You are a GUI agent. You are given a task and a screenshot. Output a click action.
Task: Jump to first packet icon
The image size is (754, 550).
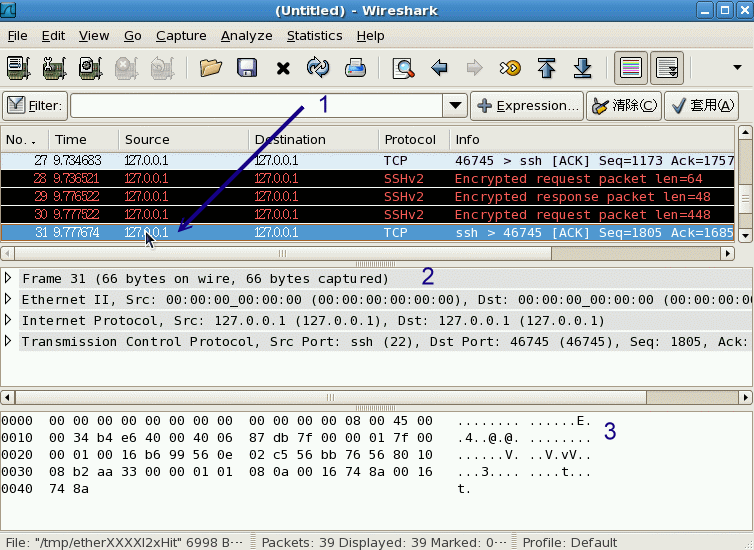click(546, 68)
